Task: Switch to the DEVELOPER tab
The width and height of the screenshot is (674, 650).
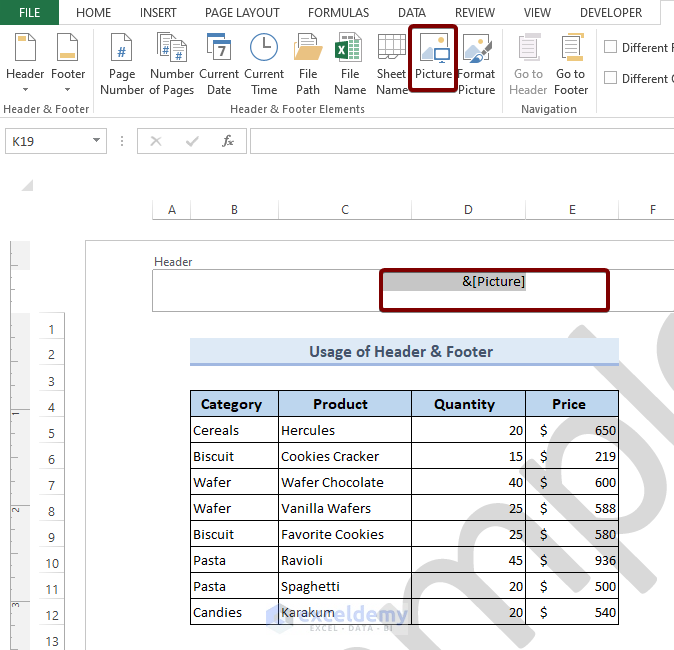Action: [611, 12]
